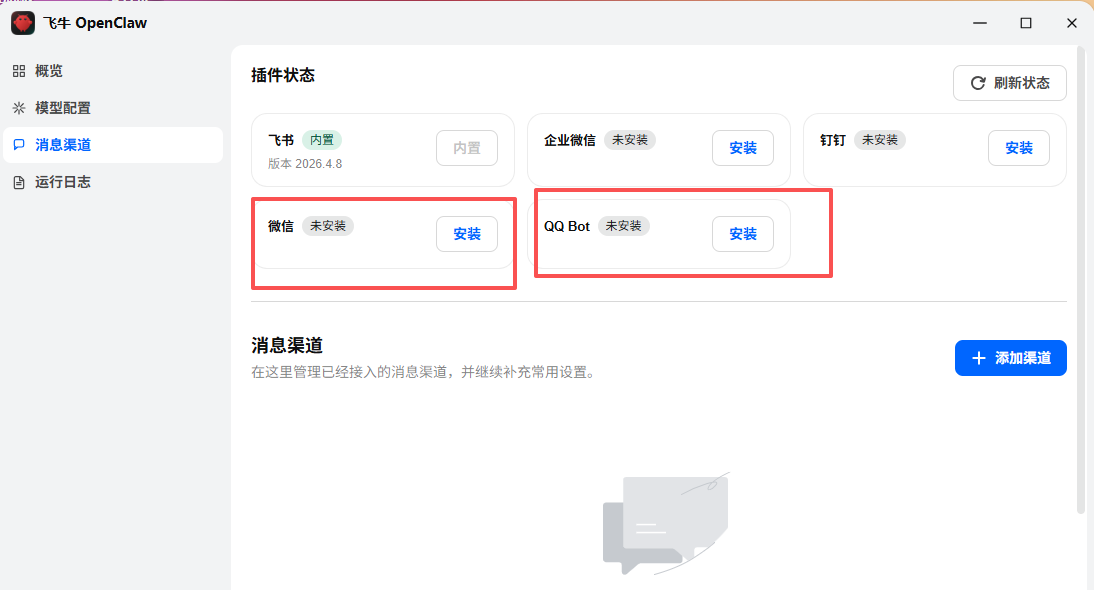Viewport: 1094px width, 590px height.
Task: Maximize the OpenClaw window
Action: (1026, 23)
